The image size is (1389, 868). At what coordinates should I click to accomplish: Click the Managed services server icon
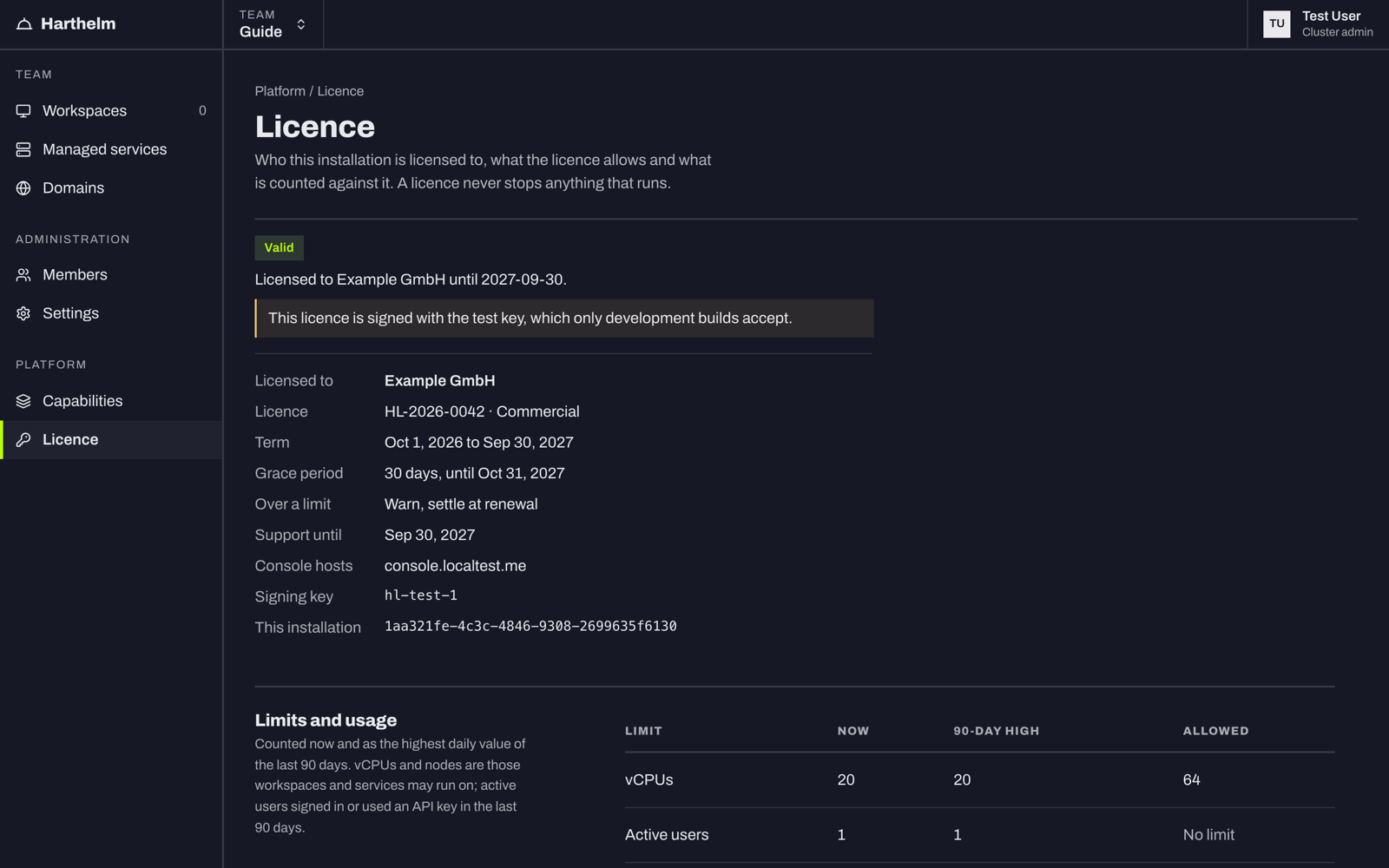pyautogui.click(x=23, y=149)
